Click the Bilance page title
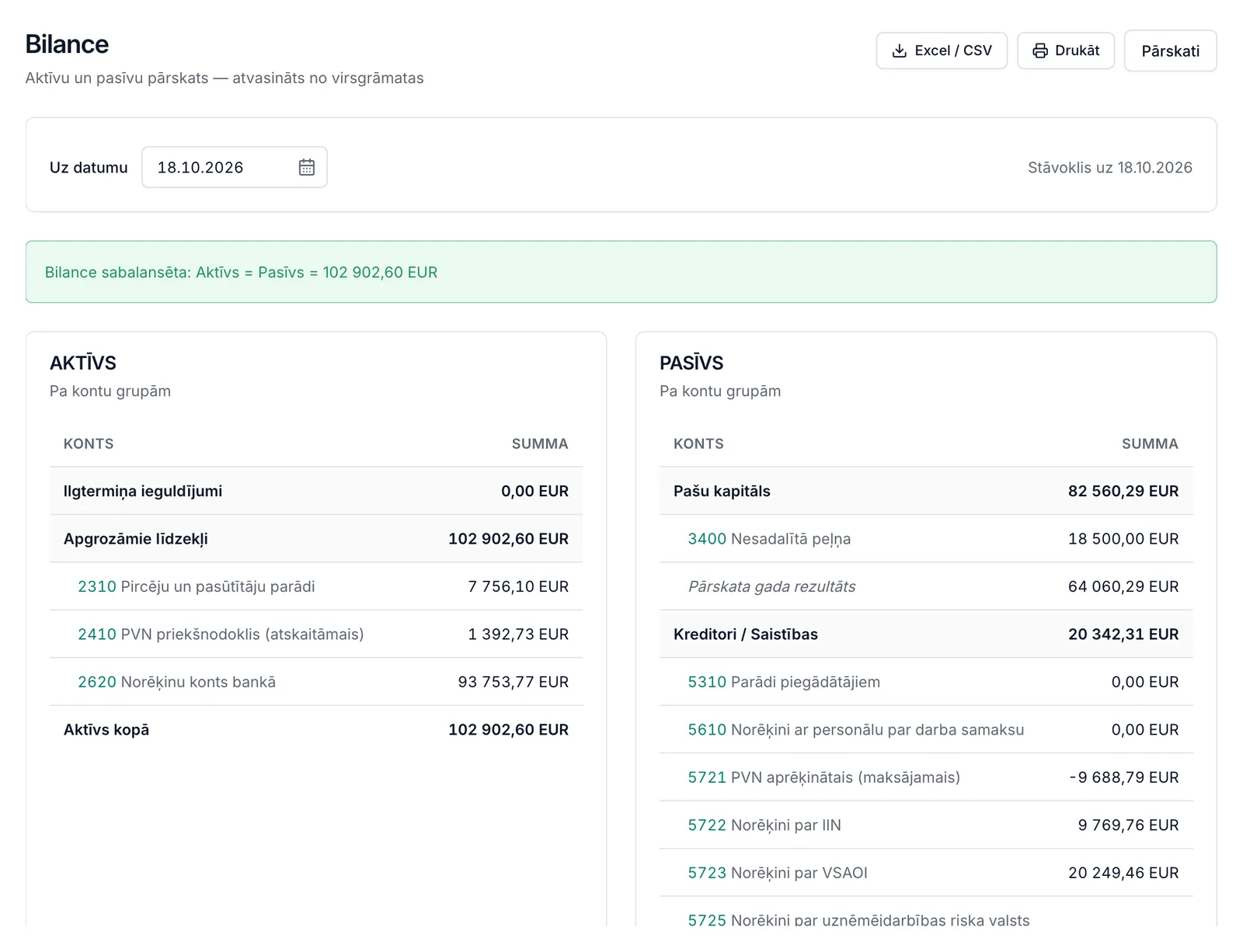This screenshot has width=1243, height=952. (67, 44)
